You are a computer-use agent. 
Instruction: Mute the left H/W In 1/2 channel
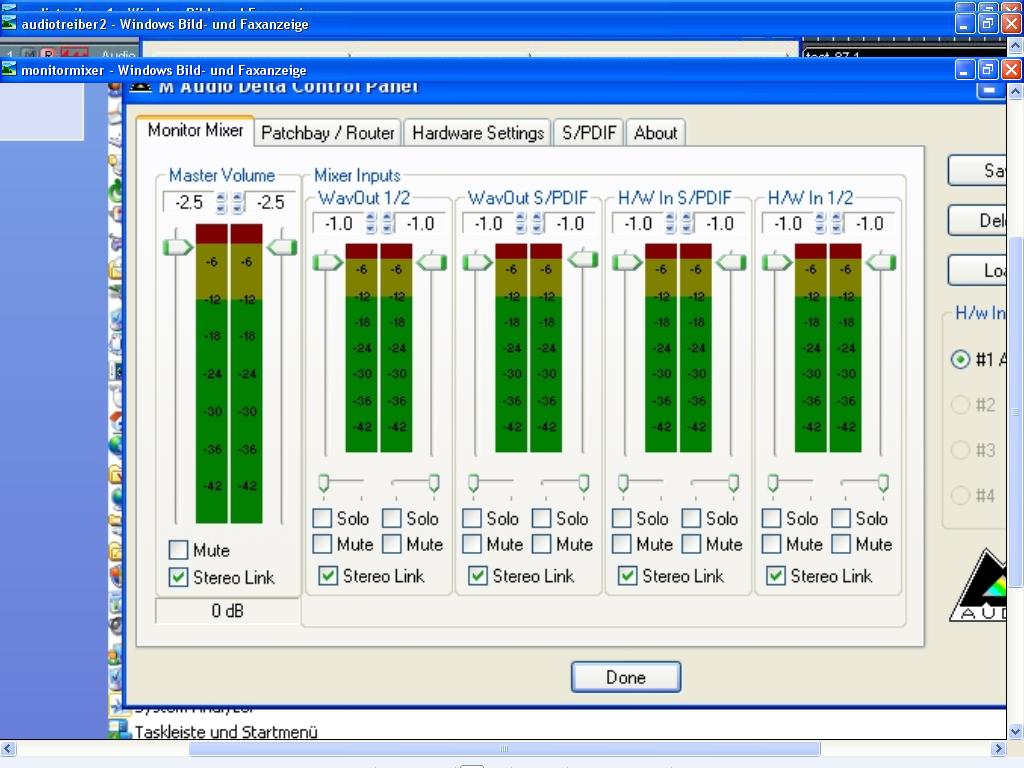[x=771, y=544]
